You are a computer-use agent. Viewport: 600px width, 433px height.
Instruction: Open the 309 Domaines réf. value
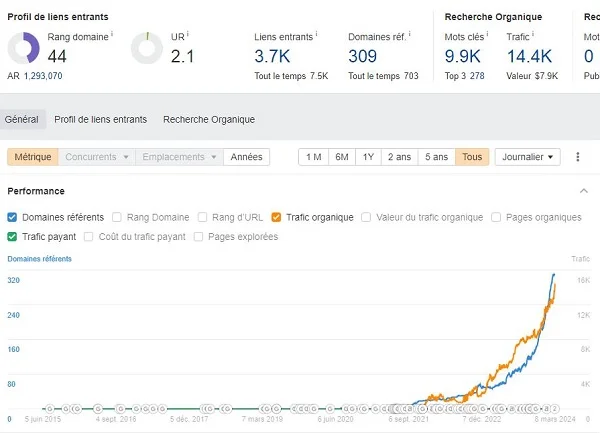click(362, 57)
